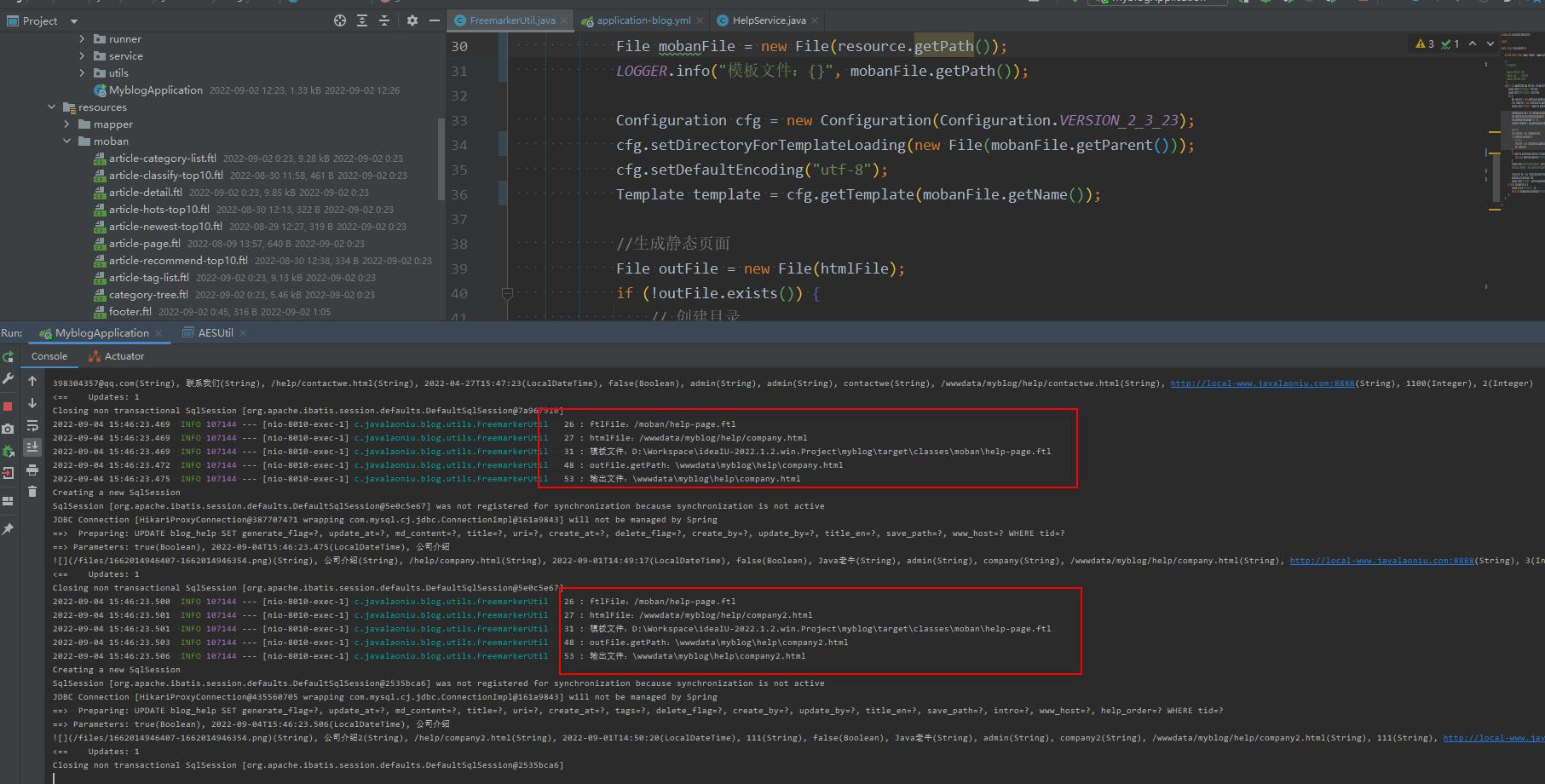Open the Project view dropdown
This screenshot has width=1545, height=784.
[74, 21]
